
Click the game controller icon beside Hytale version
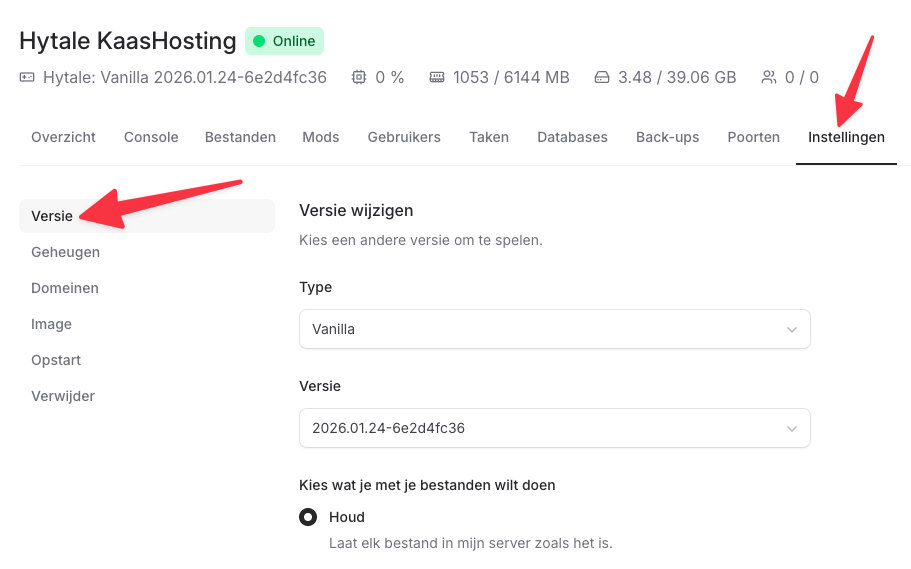27,77
